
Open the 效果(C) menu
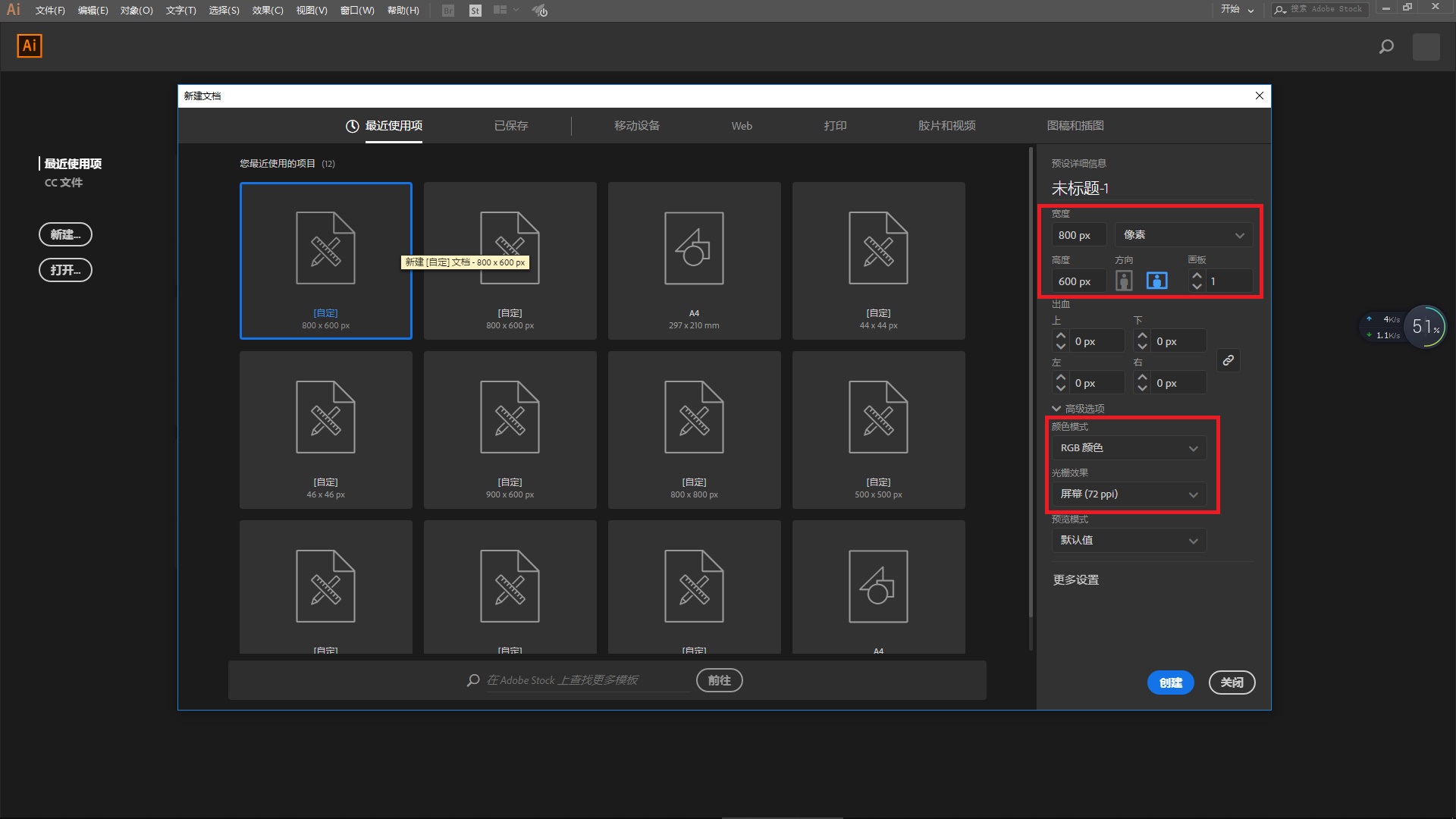click(268, 11)
